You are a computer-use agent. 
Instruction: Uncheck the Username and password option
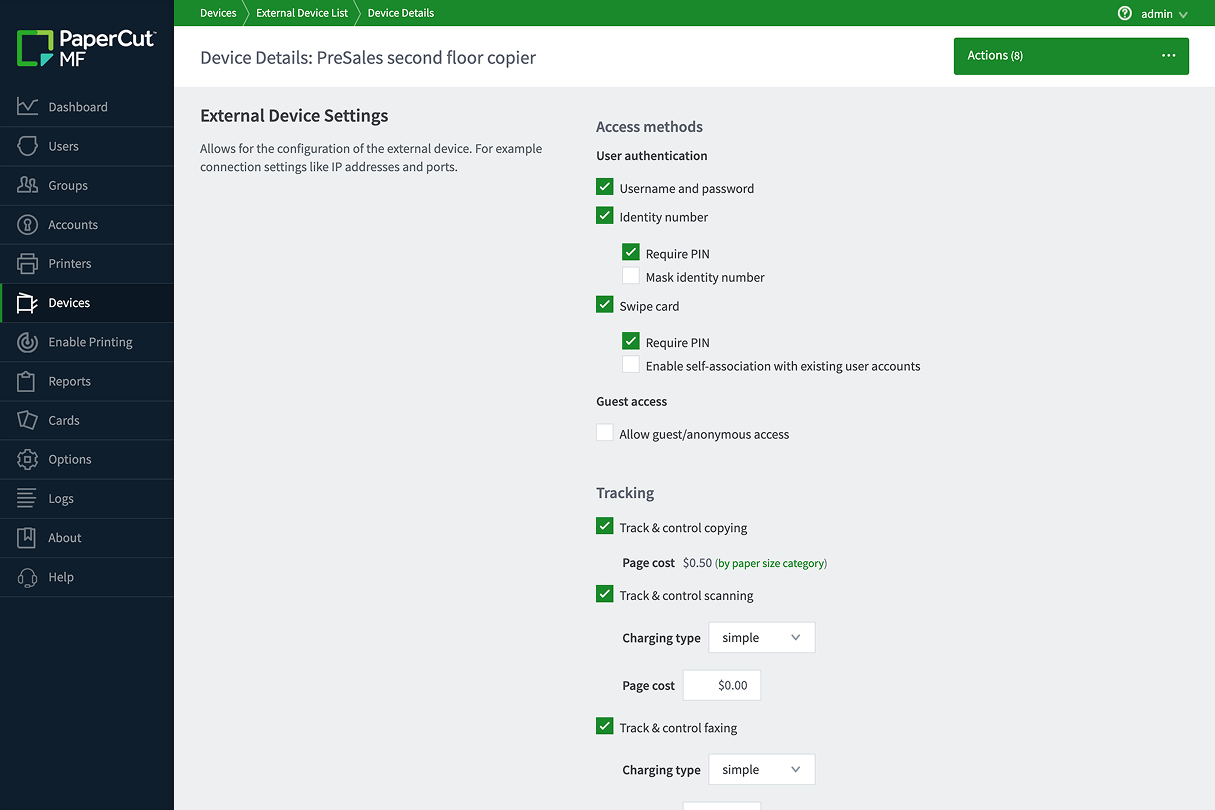pyautogui.click(x=604, y=186)
